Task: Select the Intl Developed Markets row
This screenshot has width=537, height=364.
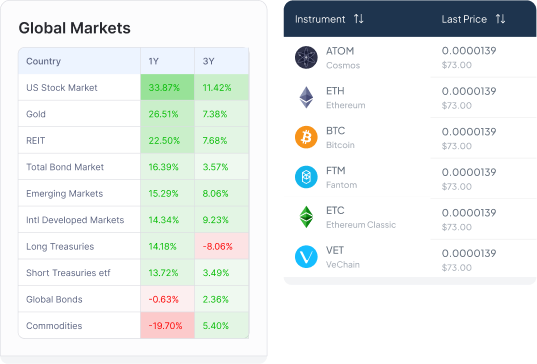Action: 134,220
